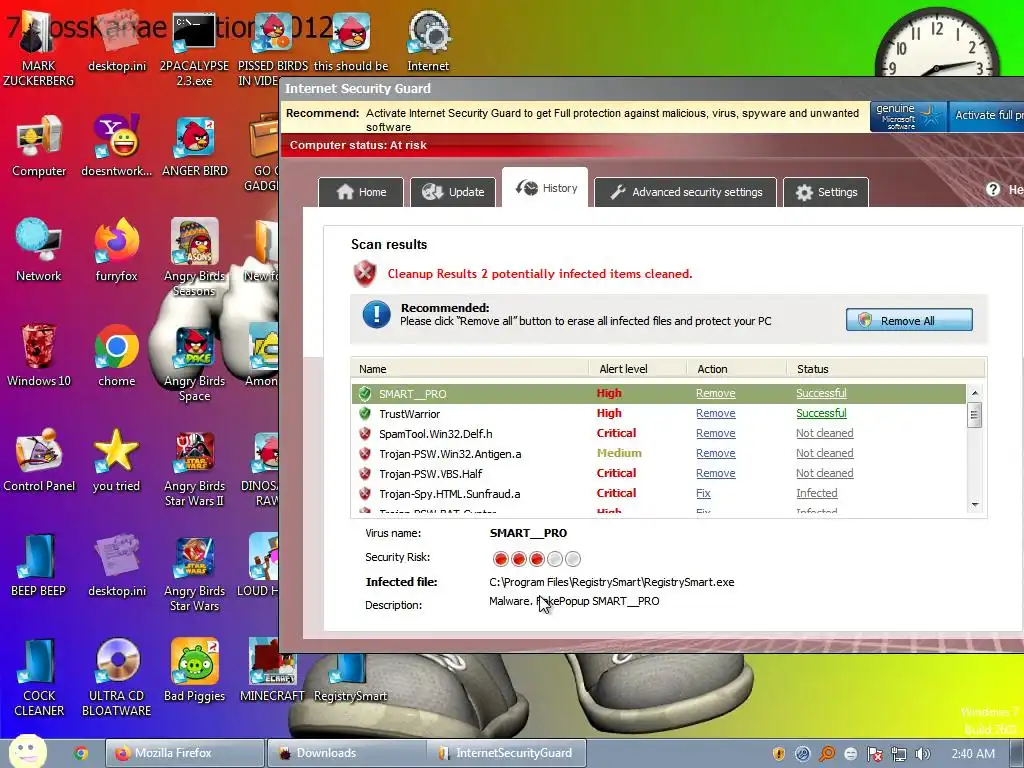
Task: Click Remove link for SpamTool.Win32.Delf.h
Action: click(x=715, y=433)
